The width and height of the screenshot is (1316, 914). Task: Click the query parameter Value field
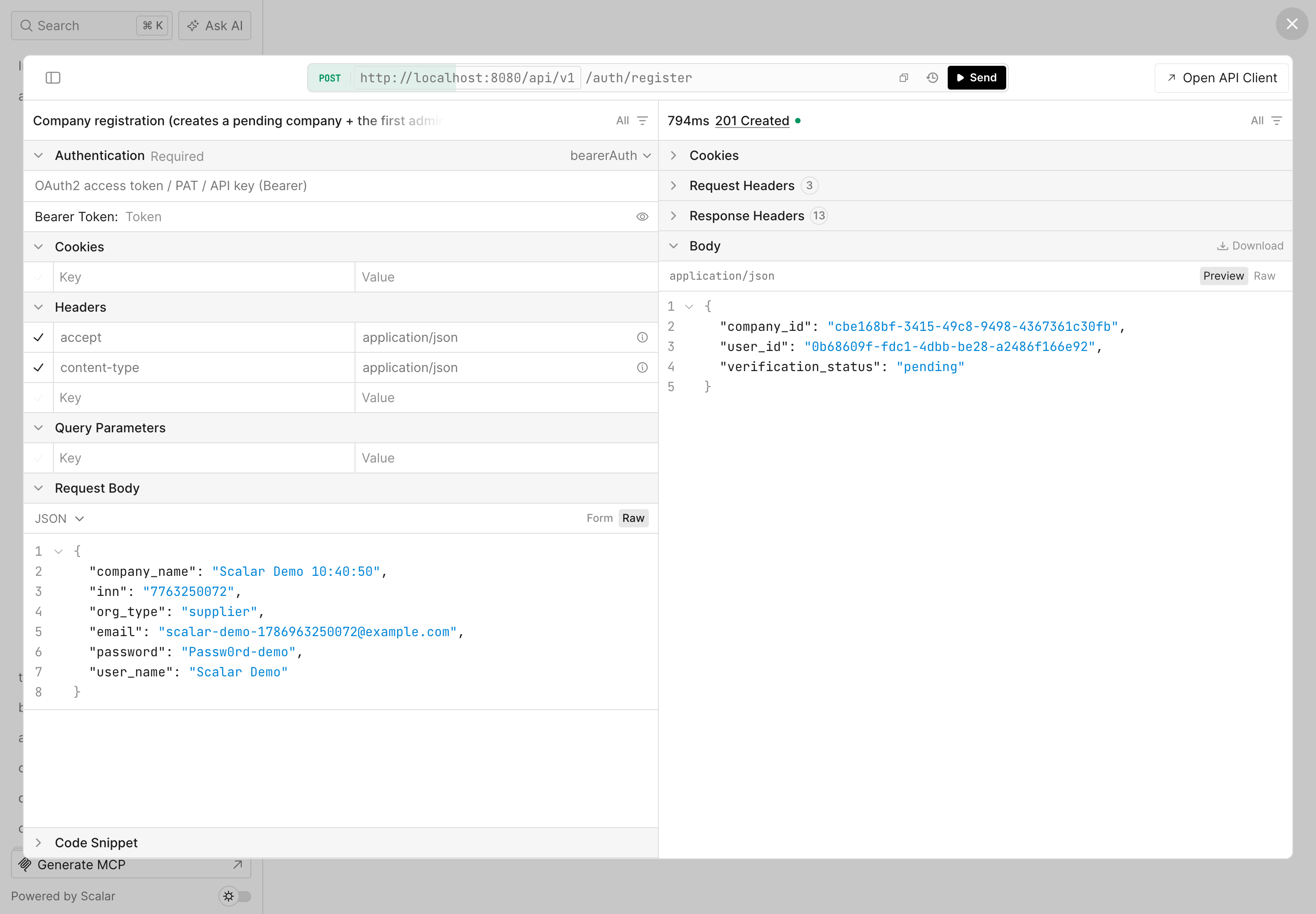pos(506,458)
